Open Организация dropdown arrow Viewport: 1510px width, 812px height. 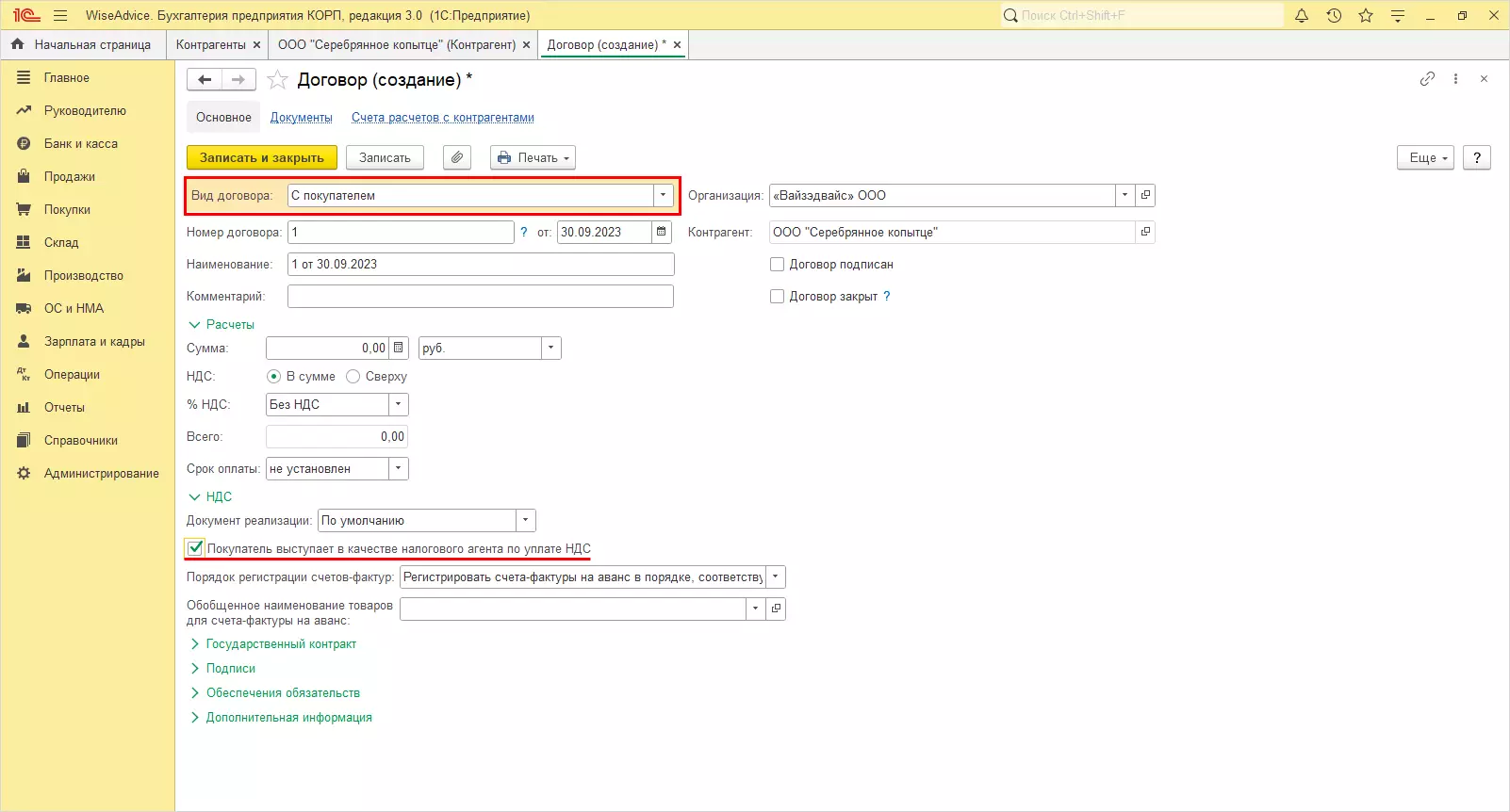click(x=1124, y=195)
